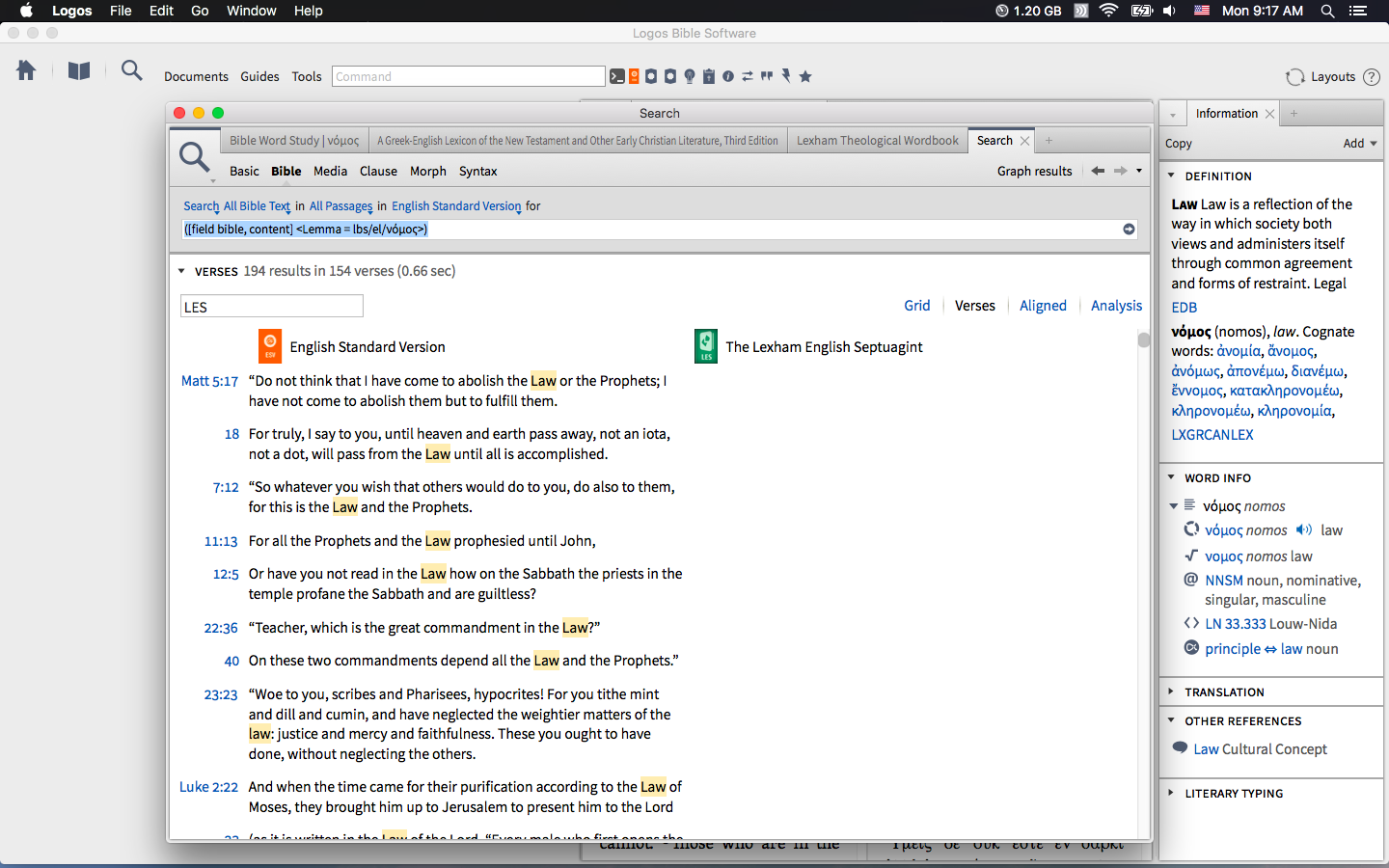Click the command-line terminal shortcut icon
The image size is (1389, 868).
coord(617,76)
